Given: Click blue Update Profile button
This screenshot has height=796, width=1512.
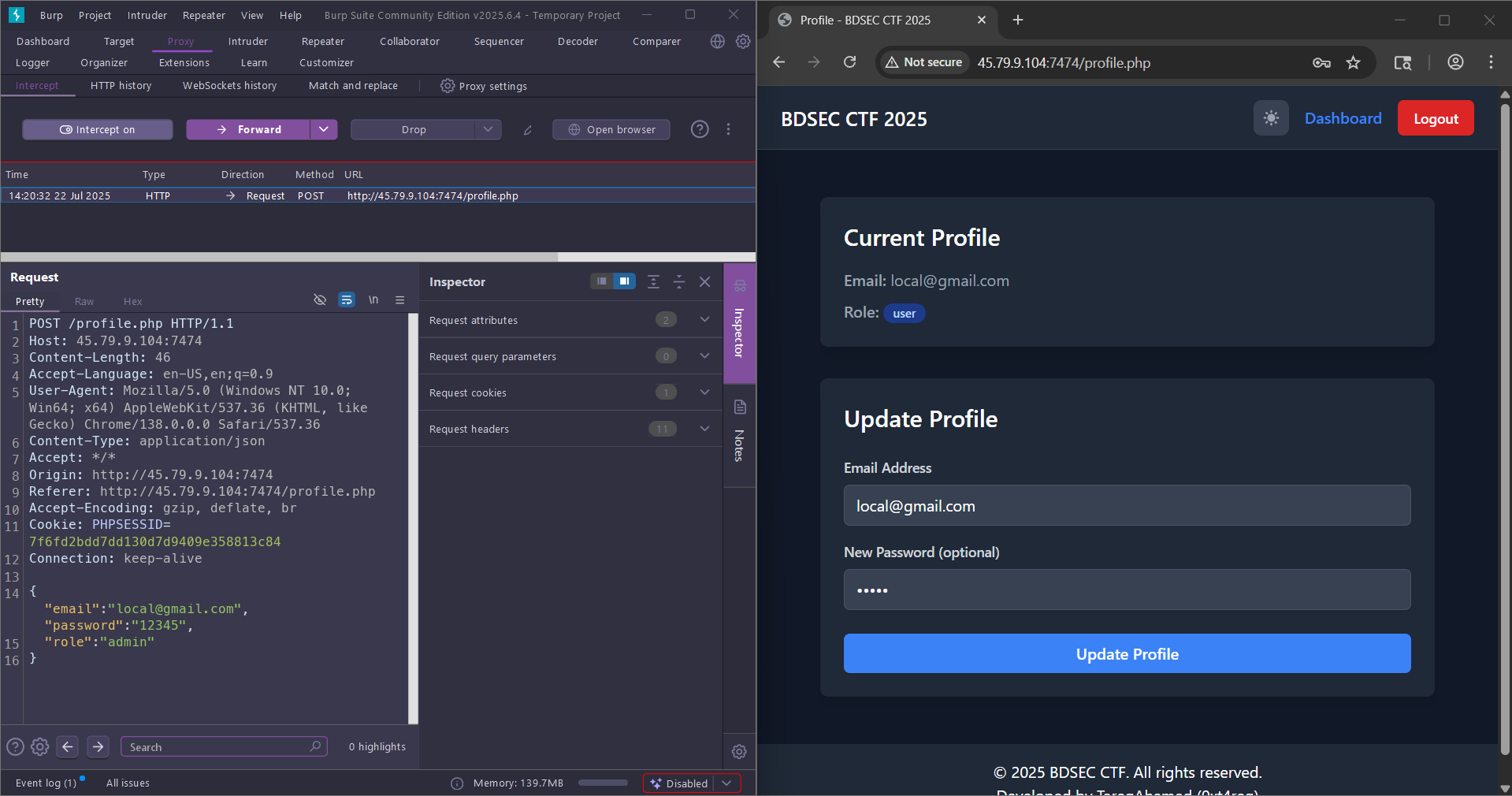Looking at the screenshot, I should (x=1127, y=653).
